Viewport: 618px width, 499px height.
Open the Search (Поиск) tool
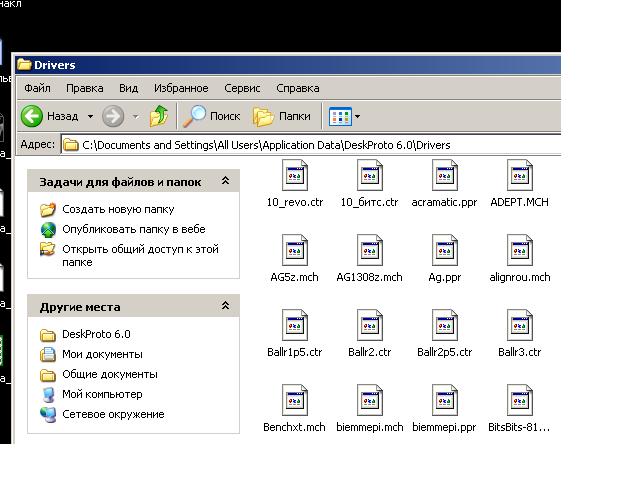212,116
